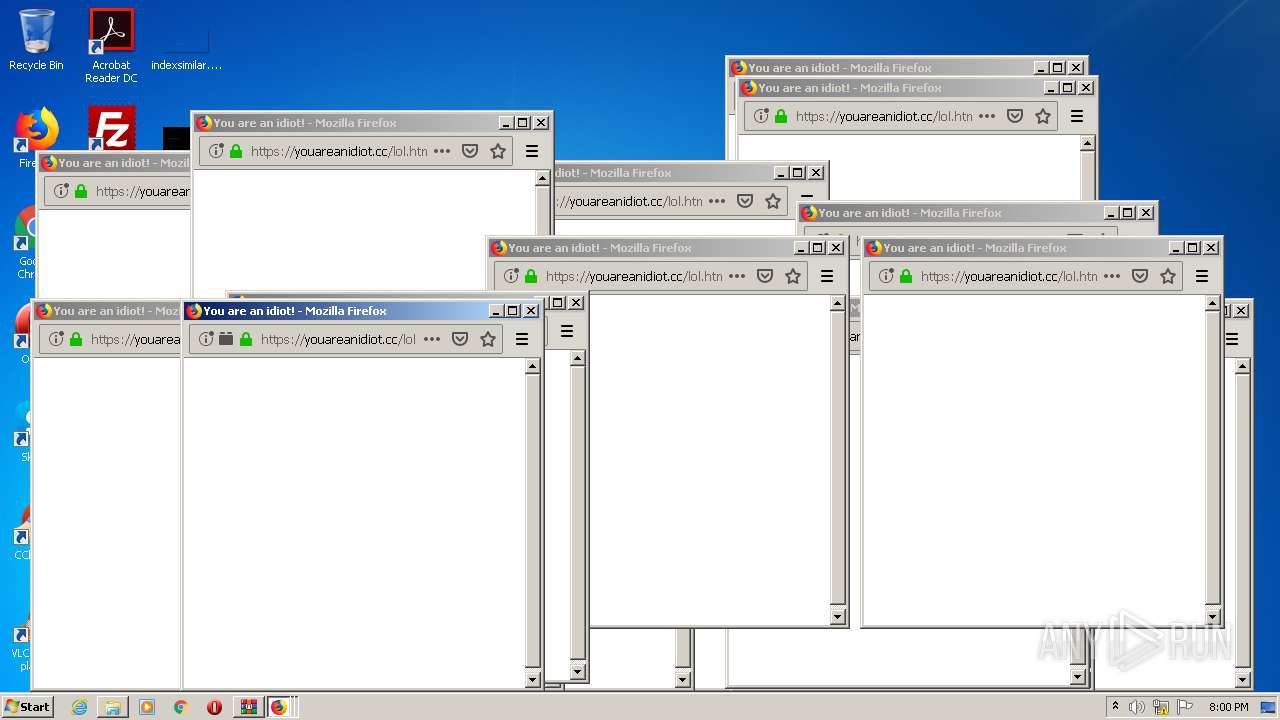Open site info in the Firefox window above the ANY.RUN watermark

[x=886, y=276]
